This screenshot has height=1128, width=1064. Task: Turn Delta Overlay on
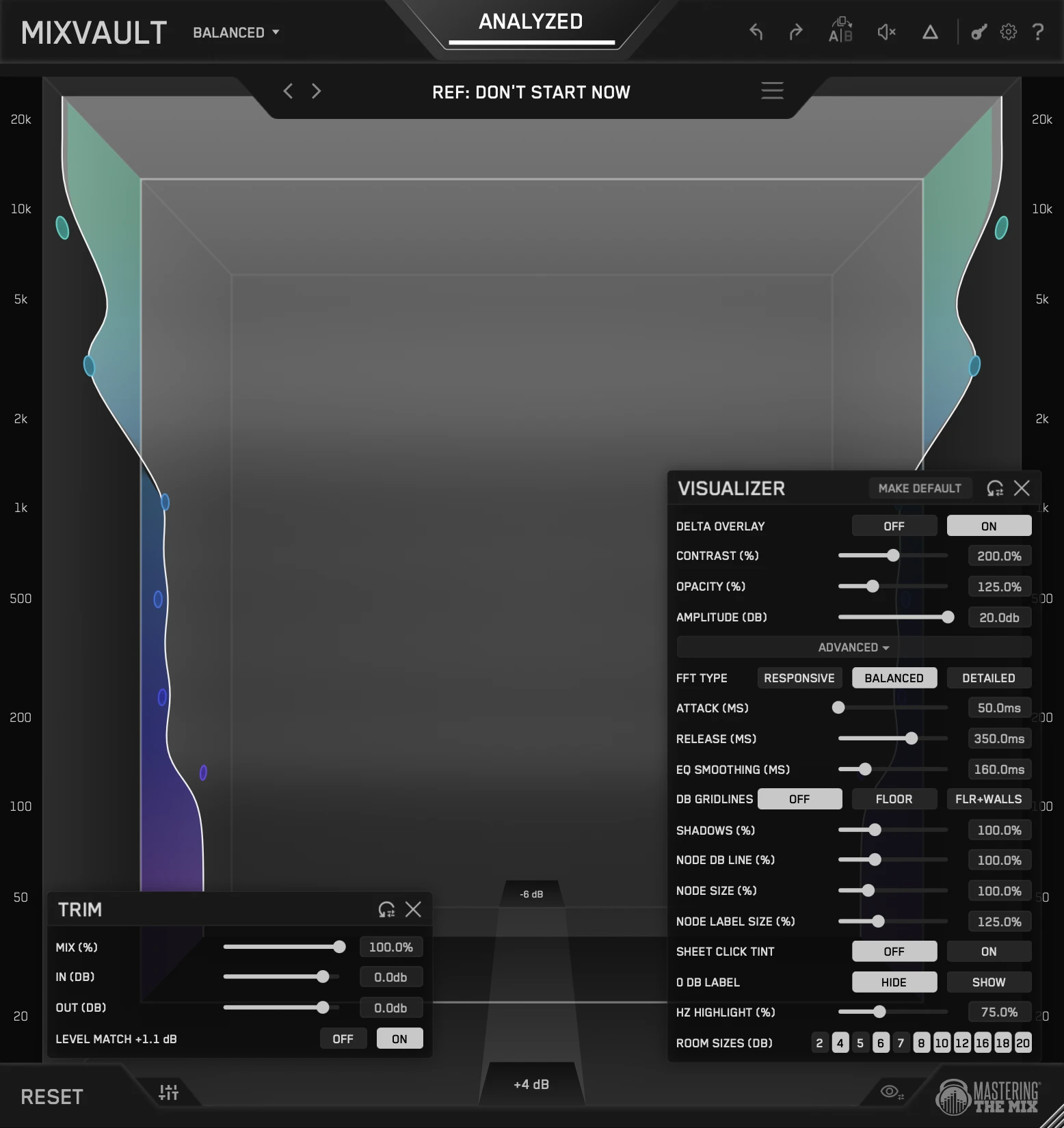(x=989, y=526)
